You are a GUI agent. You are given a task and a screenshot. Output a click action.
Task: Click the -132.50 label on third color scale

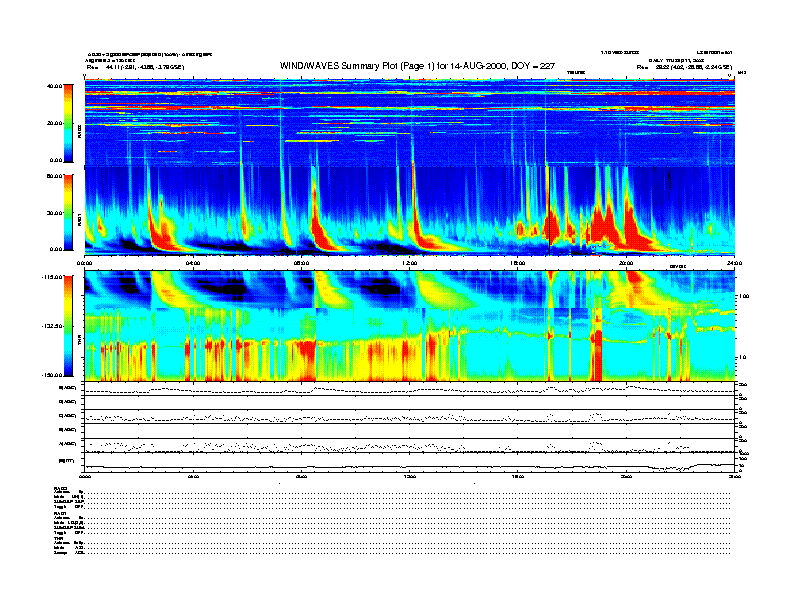[x=52, y=327]
